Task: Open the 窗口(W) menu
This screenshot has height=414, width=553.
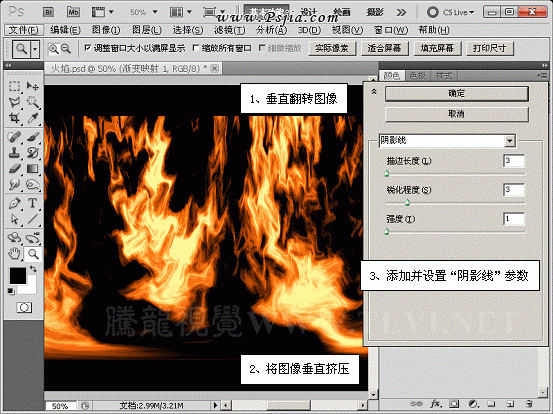Action: [x=390, y=30]
